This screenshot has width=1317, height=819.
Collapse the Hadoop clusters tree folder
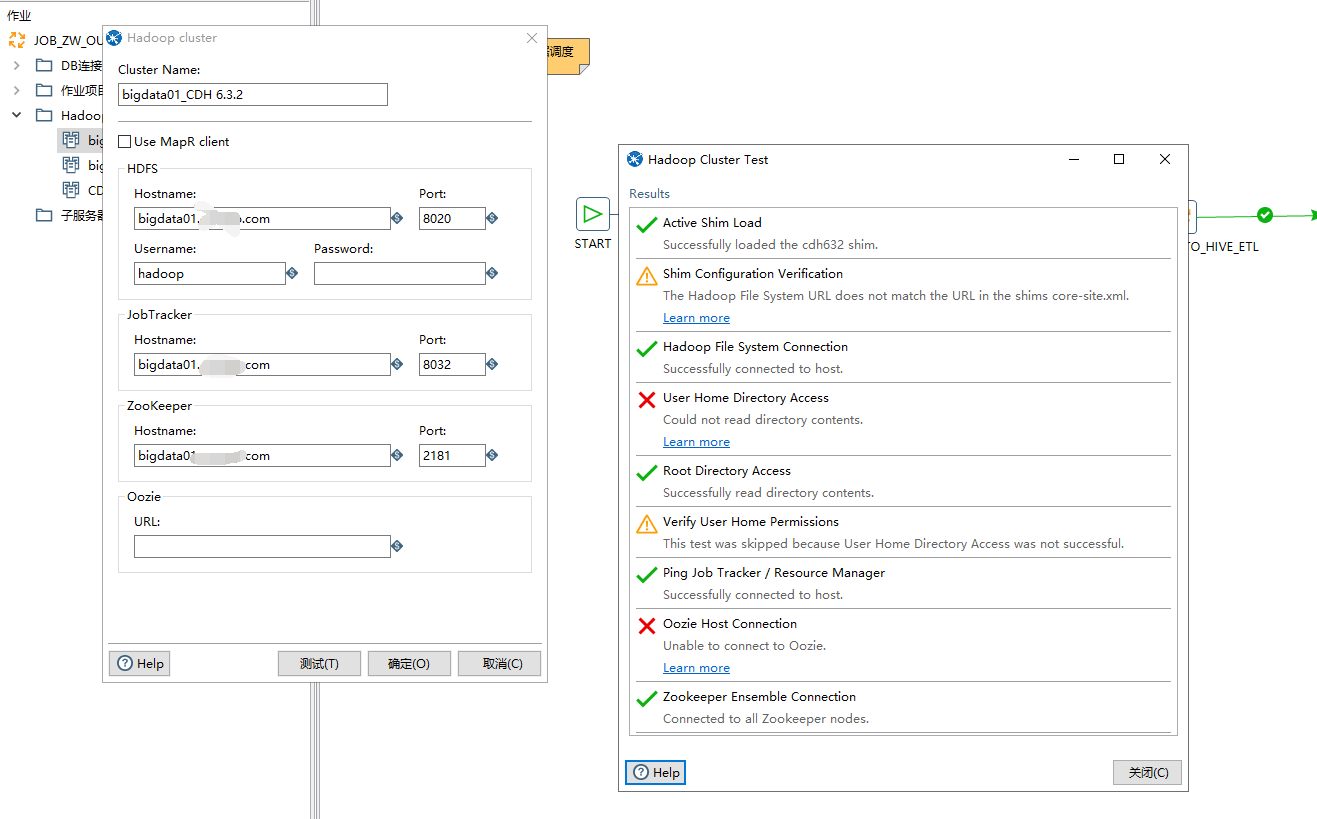[16, 115]
